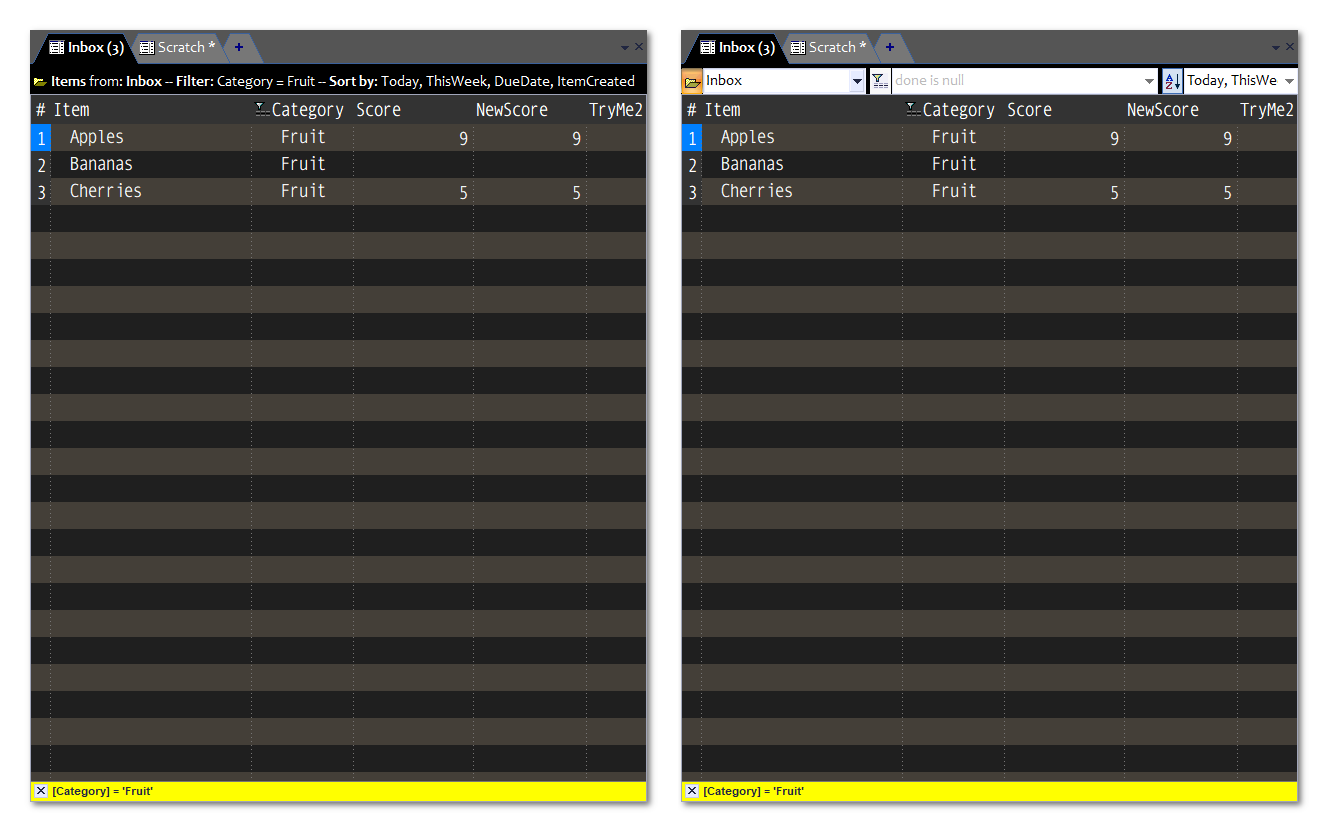Click filter icon beside Category in left panel
This screenshot has width=1329, height=833.
pyautogui.click(x=261, y=110)
